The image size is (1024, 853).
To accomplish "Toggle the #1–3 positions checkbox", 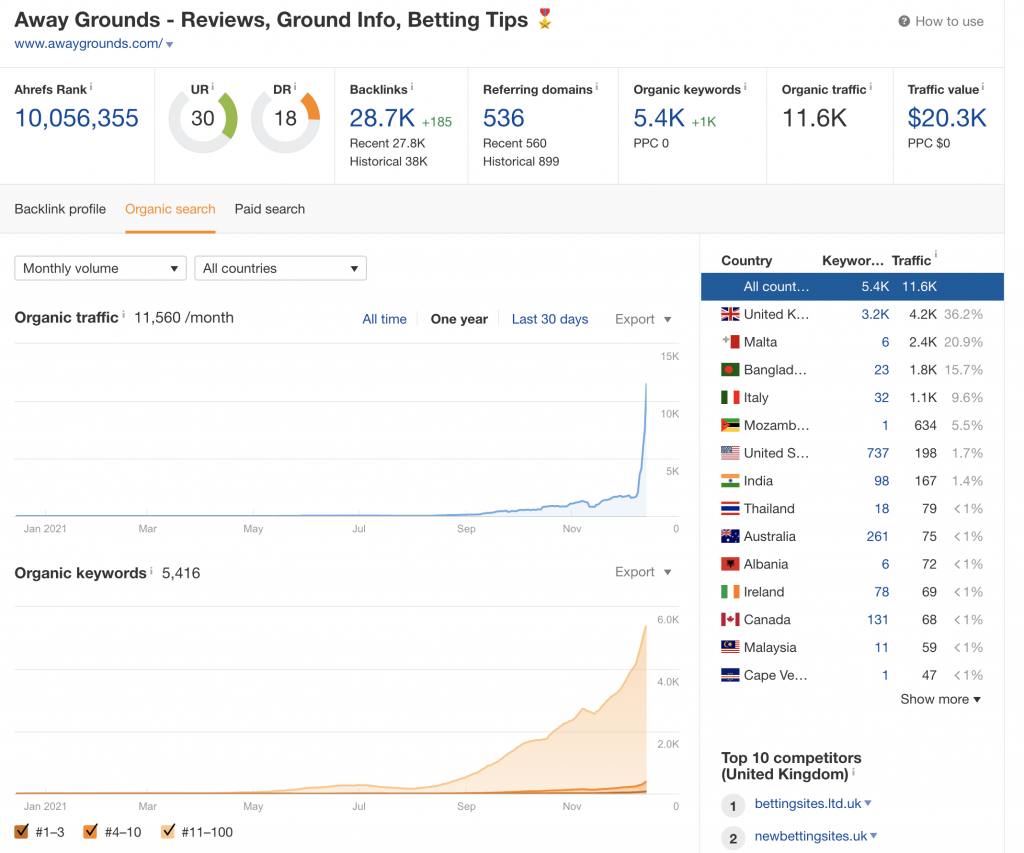I will pyautogui.click(x=22, y=831).
